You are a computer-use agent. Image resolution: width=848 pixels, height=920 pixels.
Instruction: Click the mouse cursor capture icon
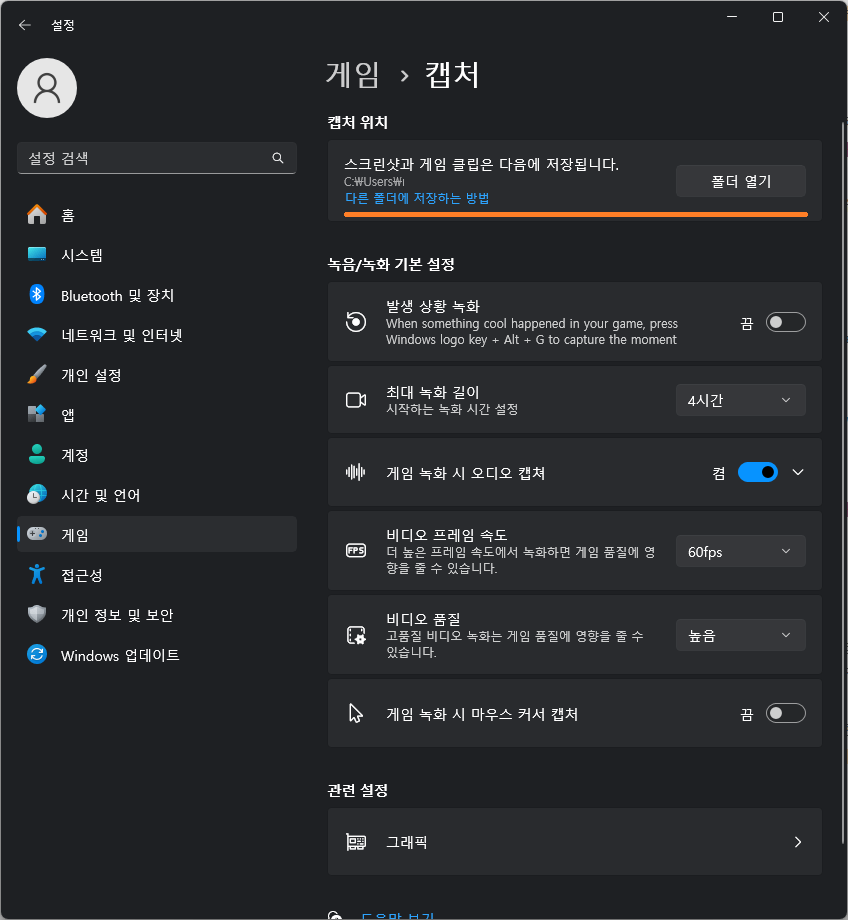(x=356, y=713)
